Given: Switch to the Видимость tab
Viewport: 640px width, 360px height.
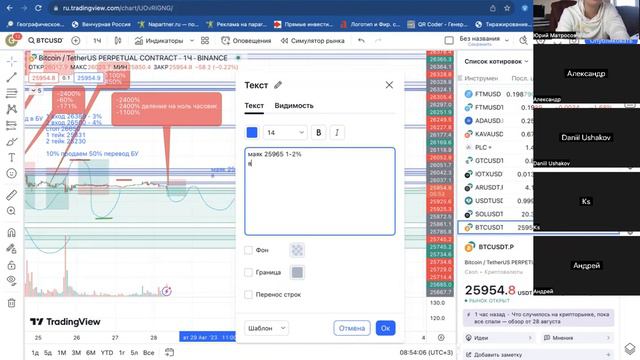Looking at the screenshot, I should (294, 106).
